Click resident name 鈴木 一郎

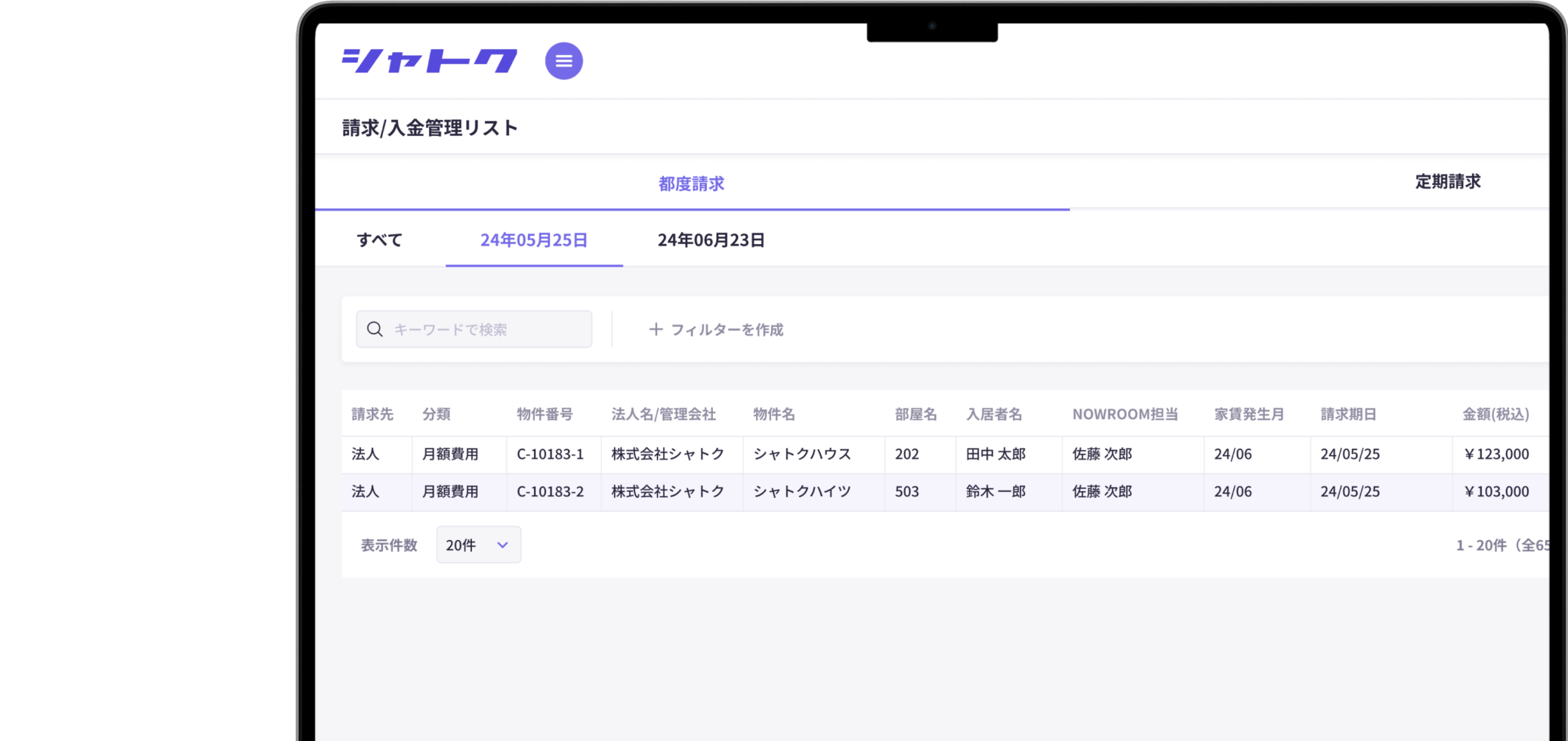(x=995, y=492)
